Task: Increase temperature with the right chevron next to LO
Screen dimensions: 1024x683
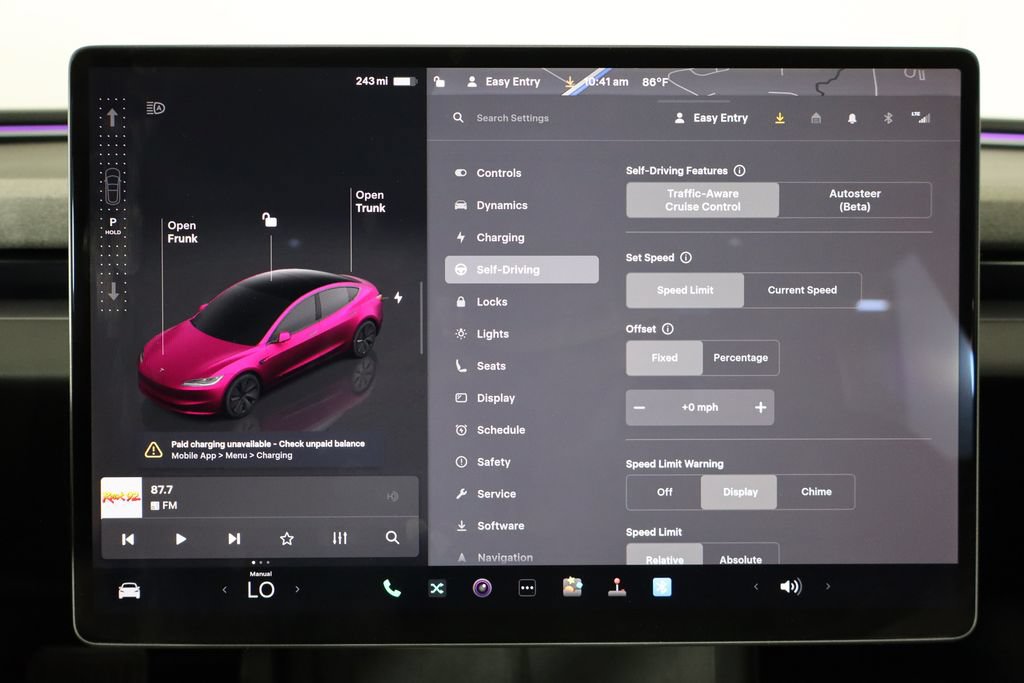Action: click(x=298, y=589)
